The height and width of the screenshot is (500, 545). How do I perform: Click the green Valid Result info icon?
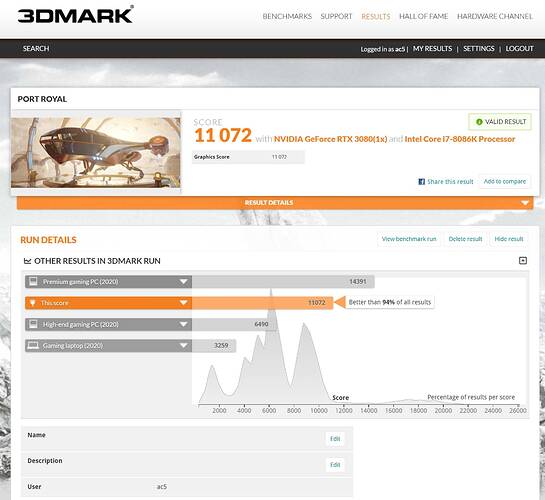pos(479,122)
